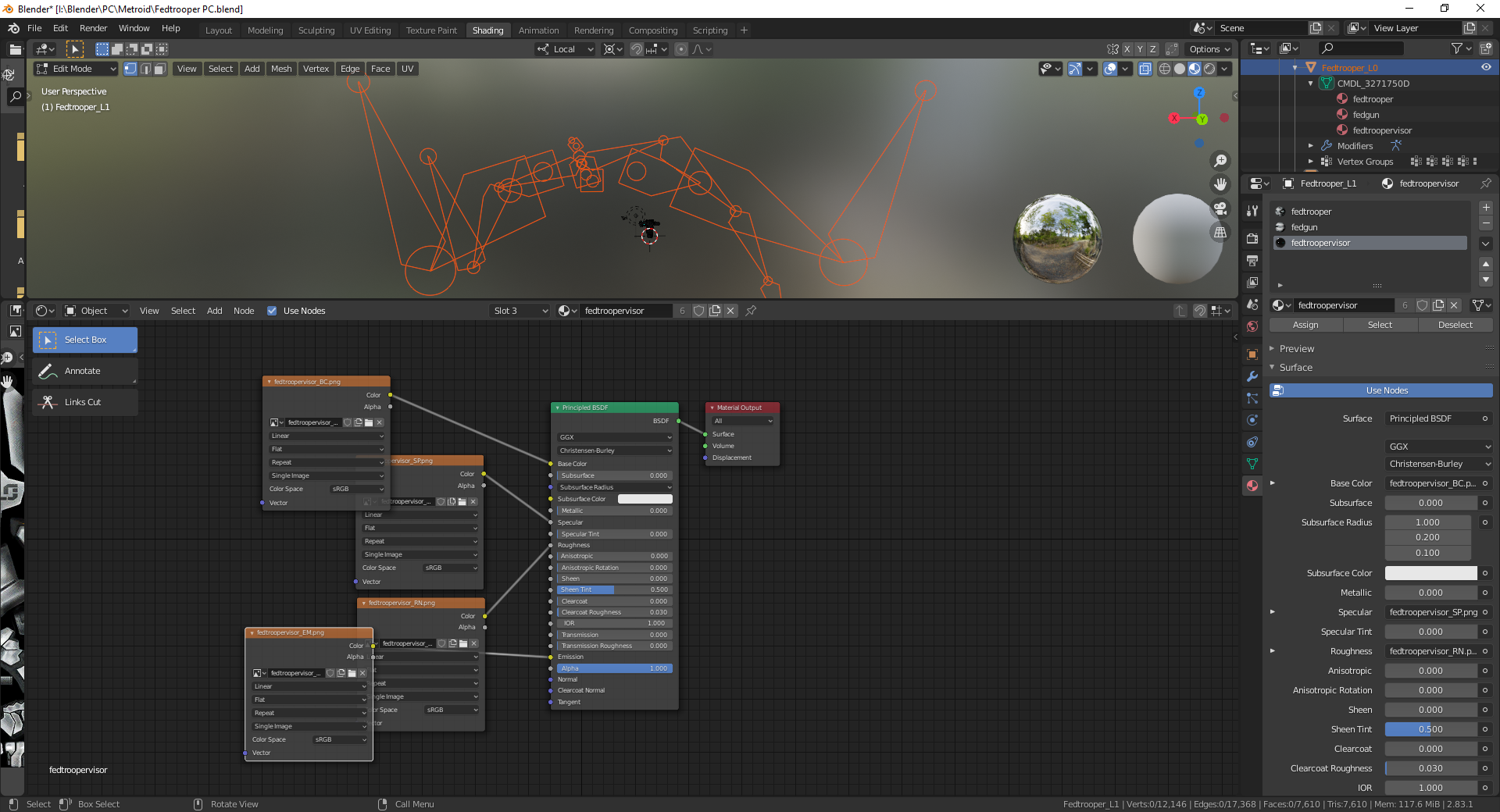Select the Links Cut tool

coord(84,402)
